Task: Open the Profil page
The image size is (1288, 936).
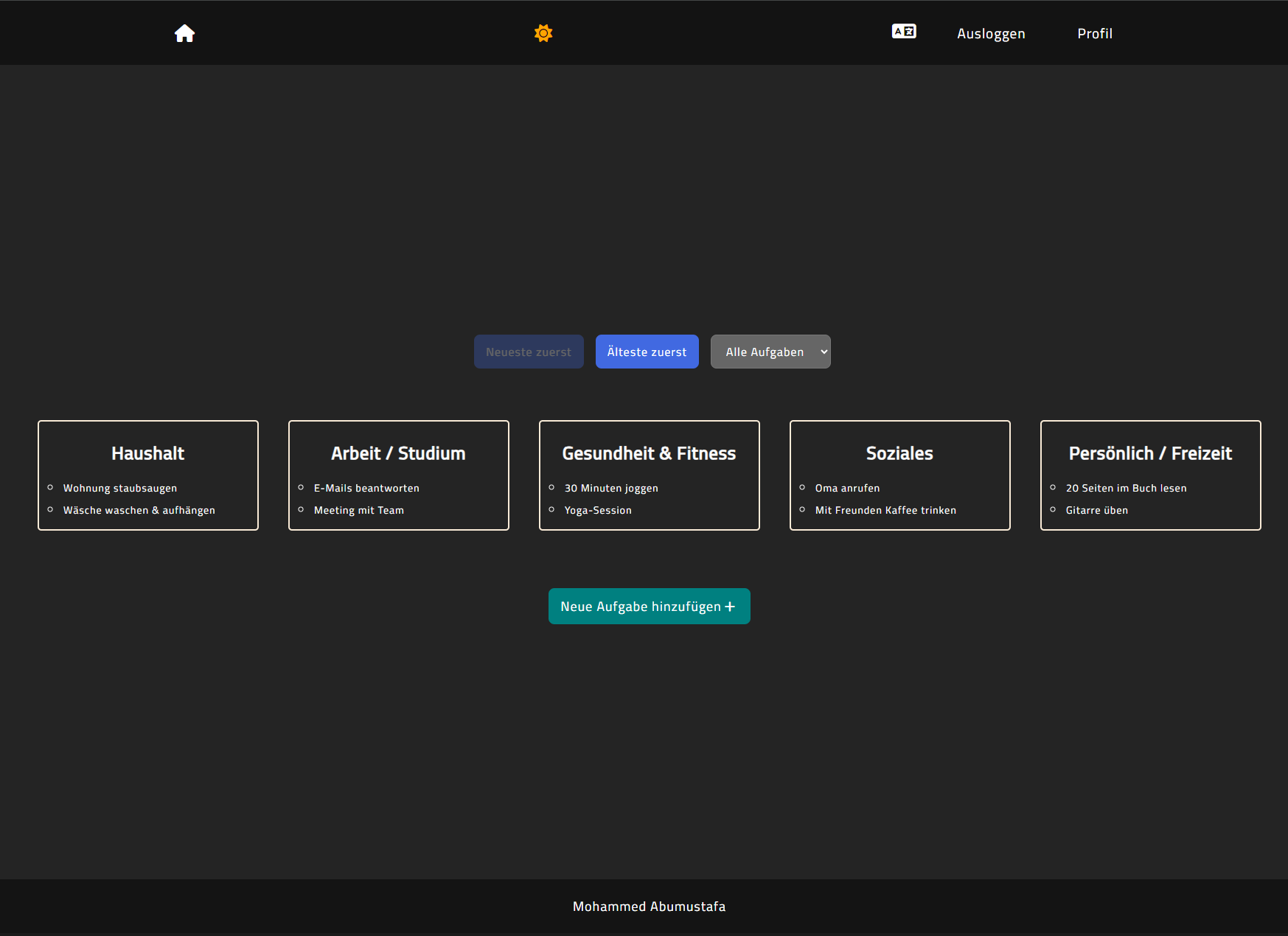Action: 1094,34
